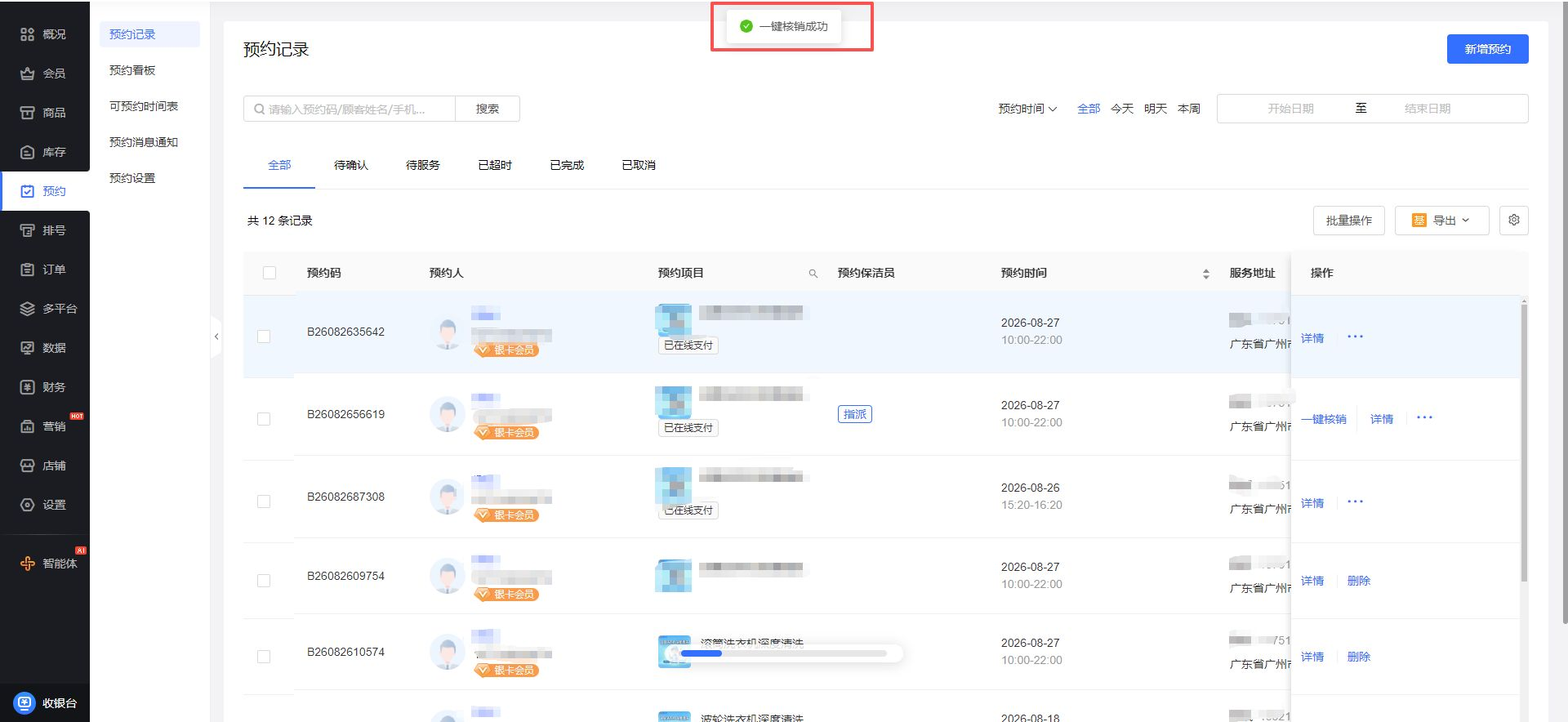Open the 导出 export dropdown
This screenshot has height=722, width=1568.
(1441, 221)
